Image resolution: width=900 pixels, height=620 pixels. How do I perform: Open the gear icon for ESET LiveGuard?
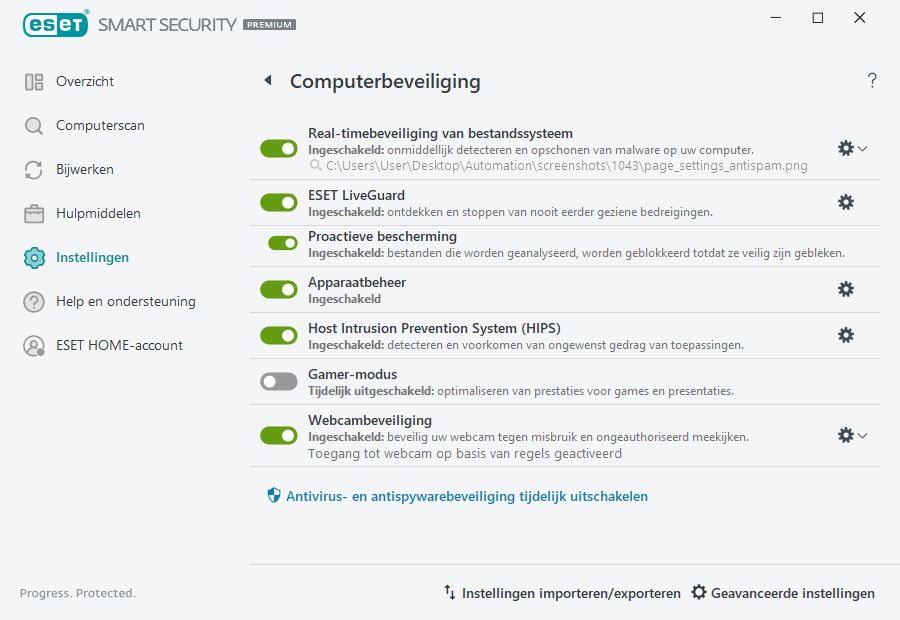(x=846, y=202)
